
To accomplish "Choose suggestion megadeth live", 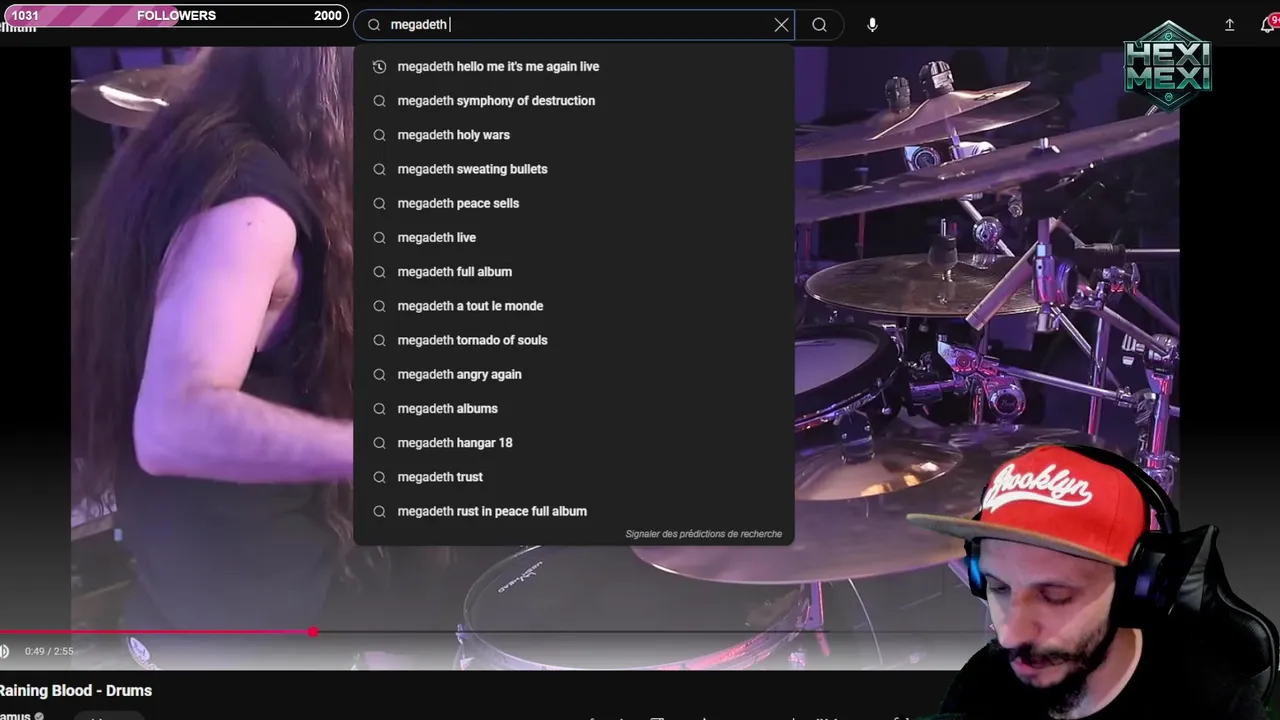I will [574, 237].
